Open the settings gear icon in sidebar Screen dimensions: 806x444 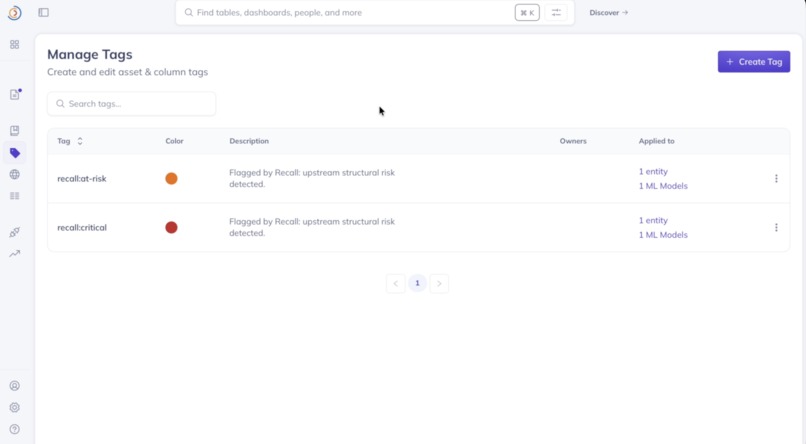[x=14, y=408]
